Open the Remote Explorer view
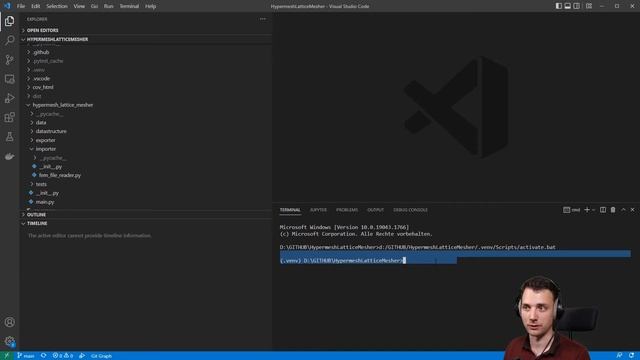 [9, 79]
